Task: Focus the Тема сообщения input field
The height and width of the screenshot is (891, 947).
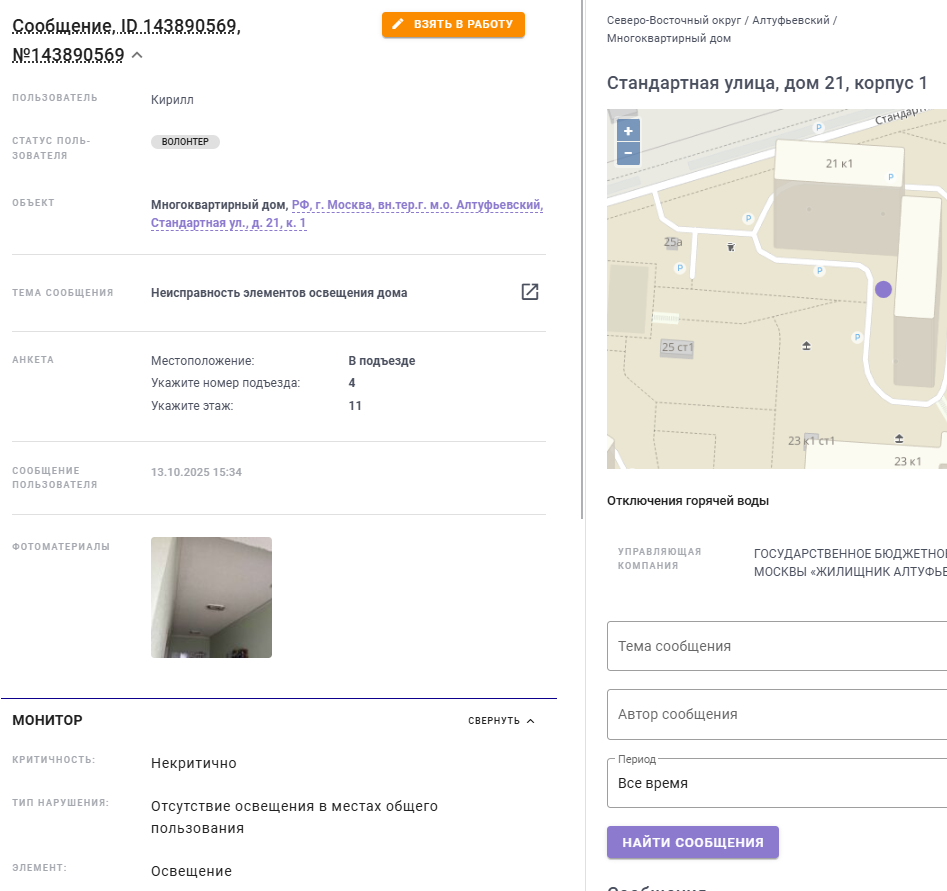Action: pyautogui.click(x=776, y=646)
